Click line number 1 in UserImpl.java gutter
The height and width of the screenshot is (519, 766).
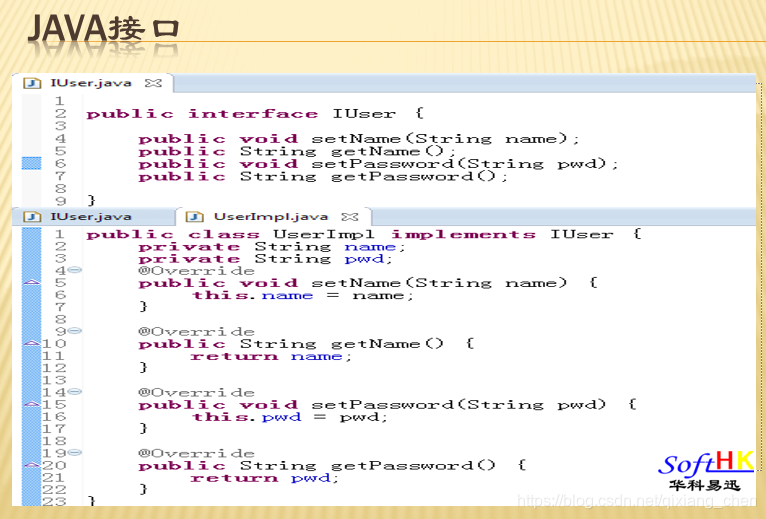[60, 234]
